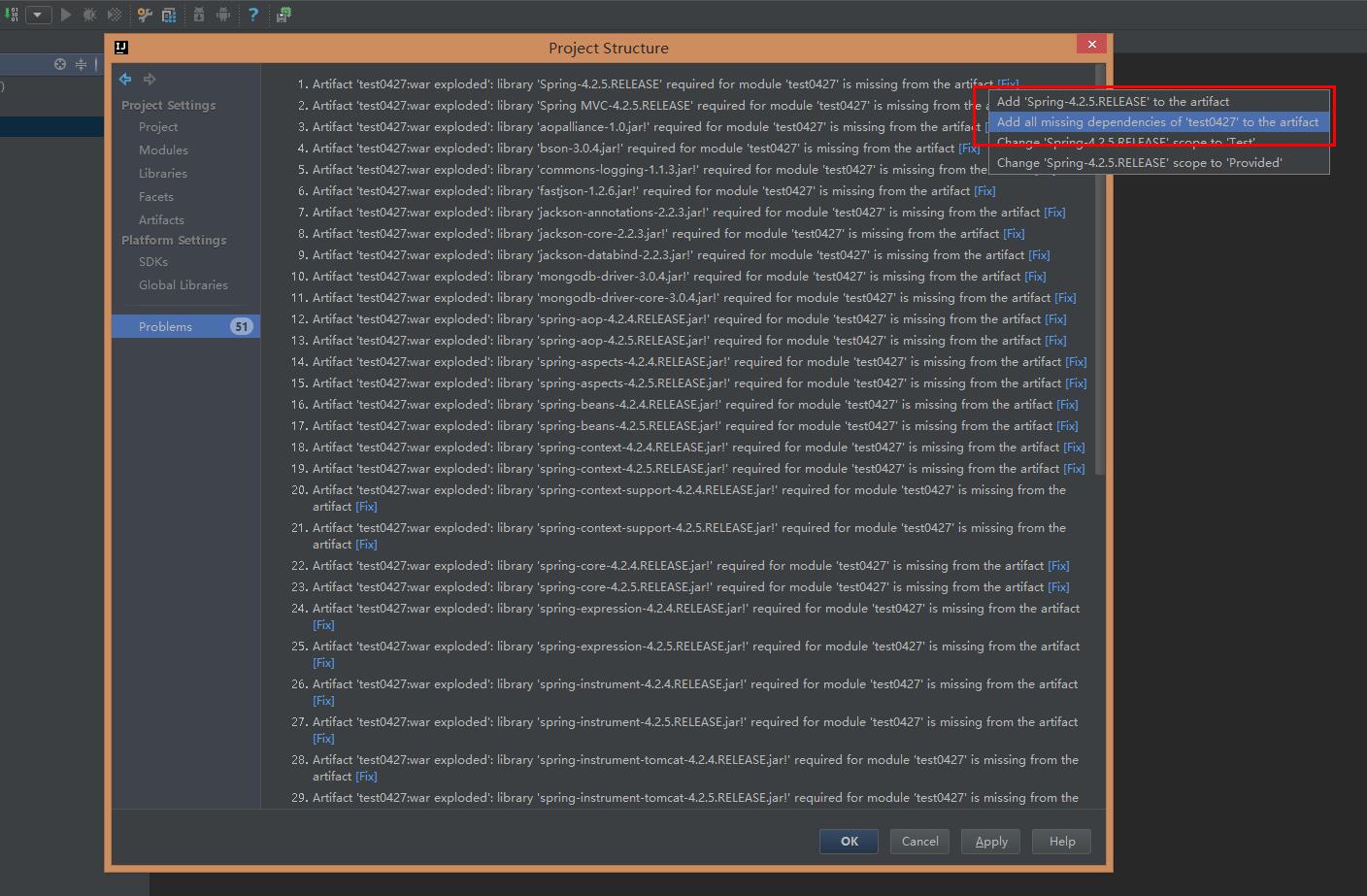
Task: Select problem text mentioning 'spring-core-4.2.4.RELEASE.jar'
Action: 678,566
